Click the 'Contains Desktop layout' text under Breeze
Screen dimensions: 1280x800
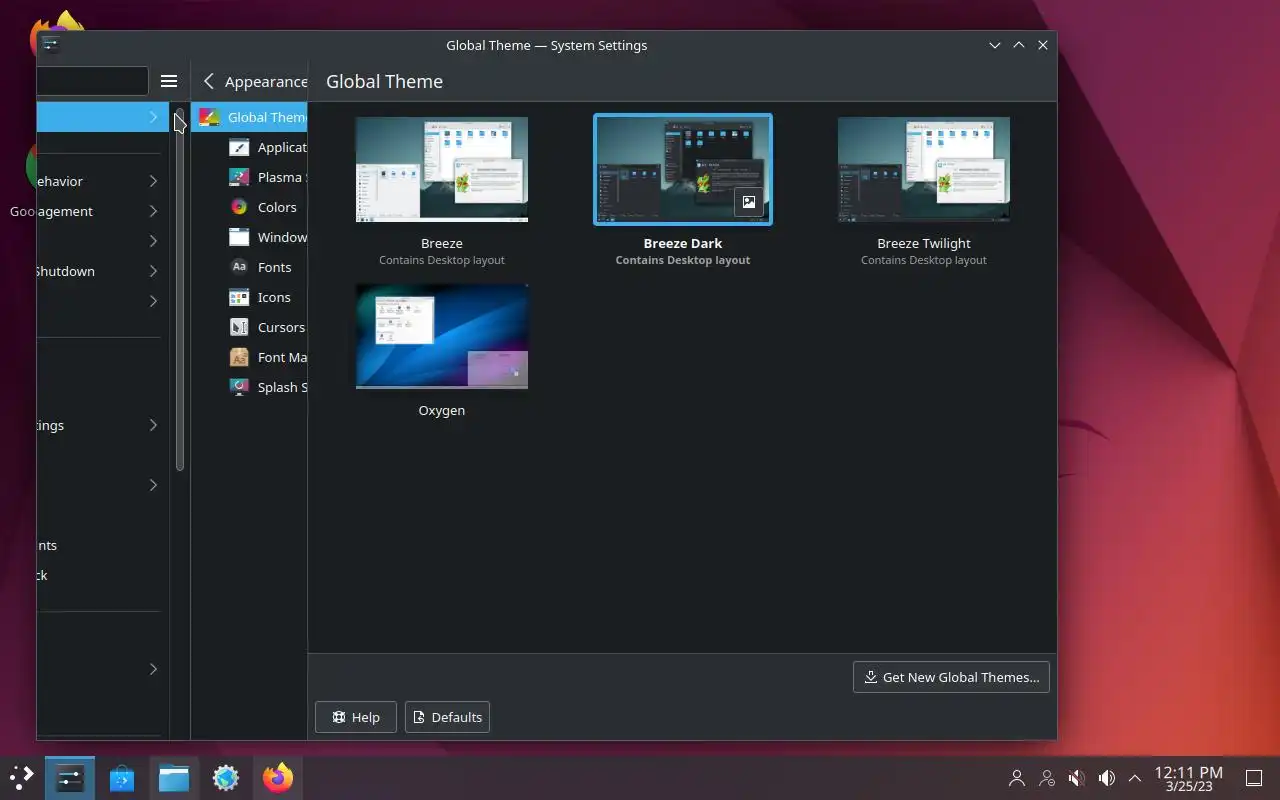(x=442, y=260)
